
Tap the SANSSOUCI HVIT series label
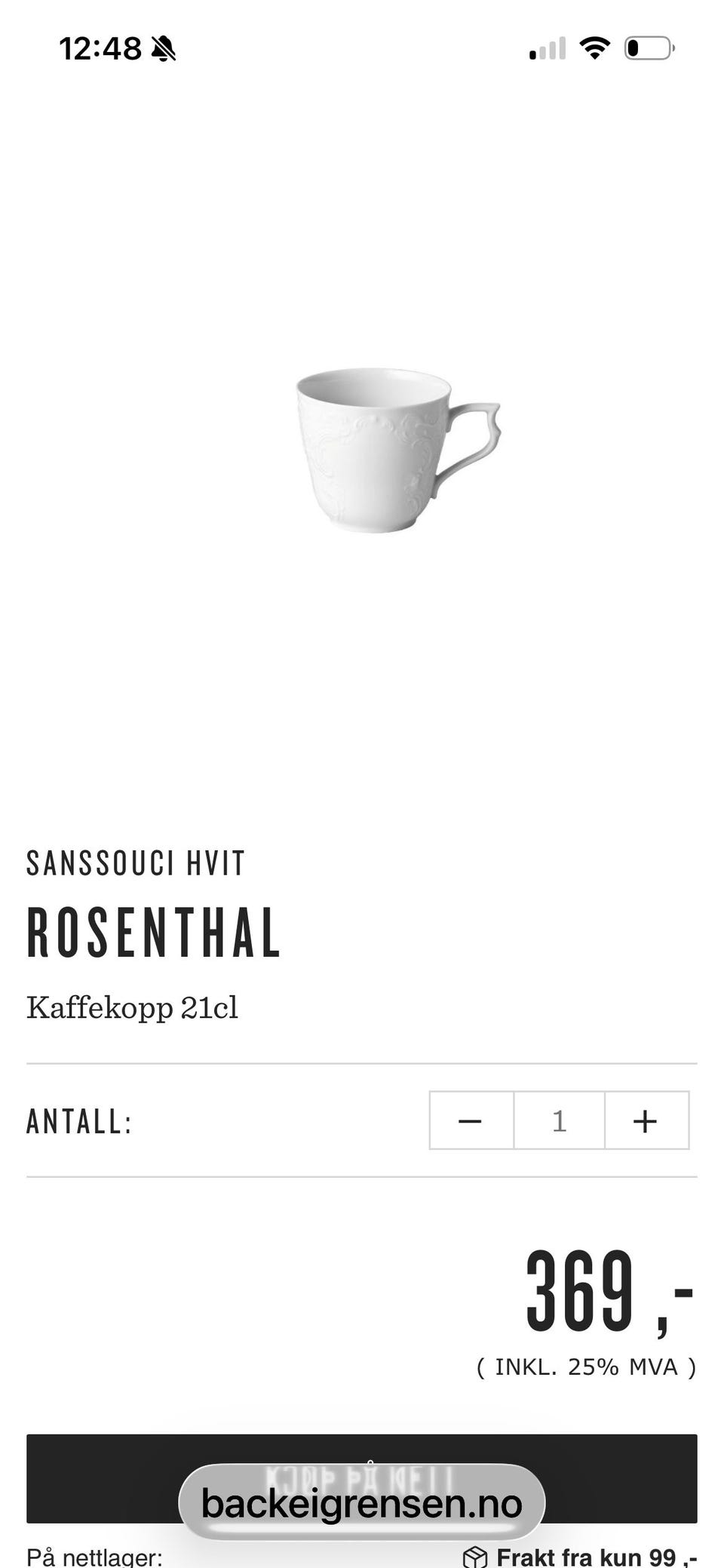136,863
